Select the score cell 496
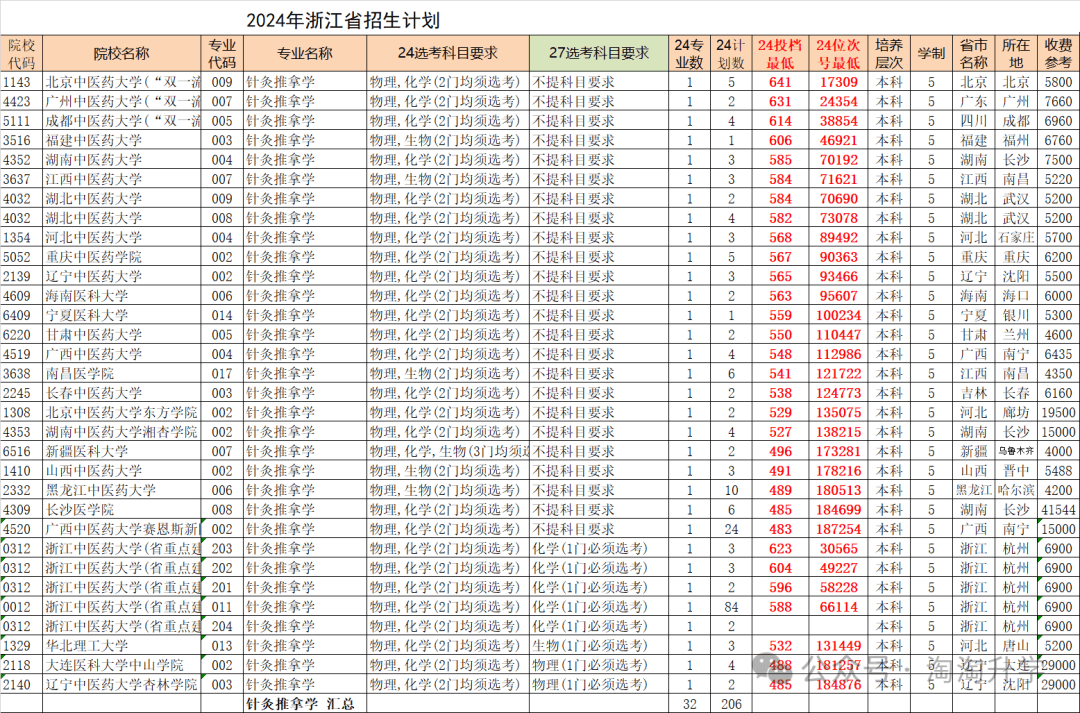This screenshot has height=713, width=1080. pos(780,451)
